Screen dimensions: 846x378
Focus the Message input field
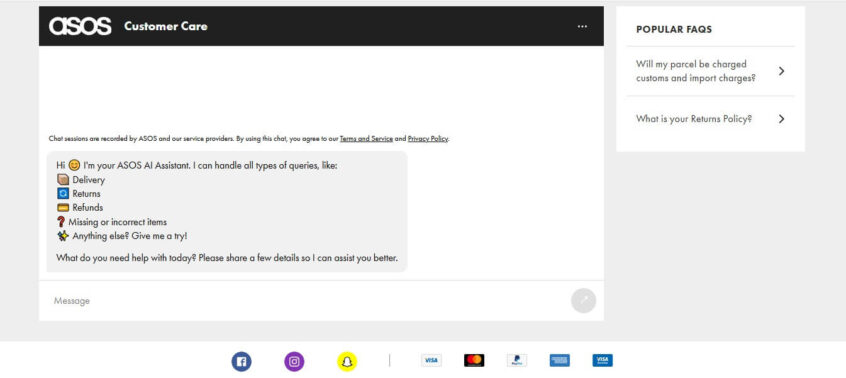(305, 301)
